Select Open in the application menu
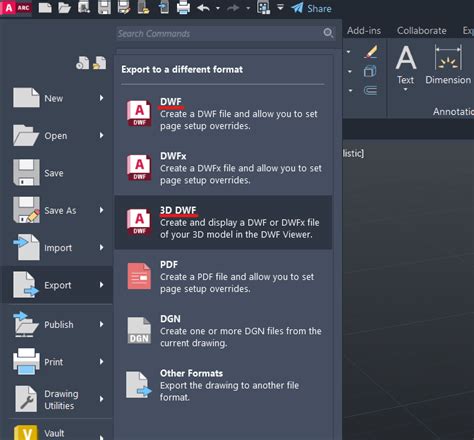This screenshot has height=440, width=474. 58,136
